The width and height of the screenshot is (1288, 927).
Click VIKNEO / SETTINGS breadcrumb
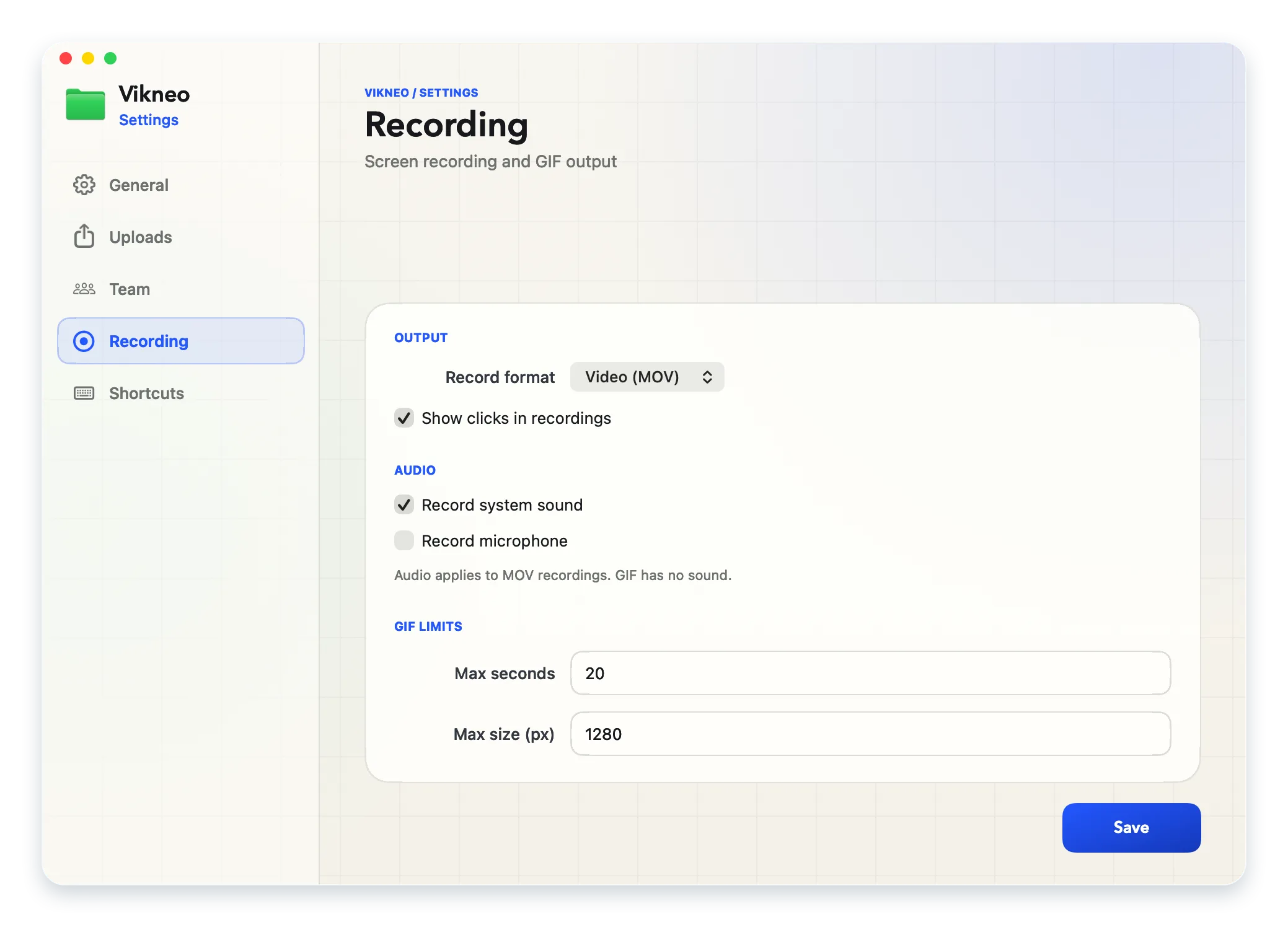coord(421,93)
